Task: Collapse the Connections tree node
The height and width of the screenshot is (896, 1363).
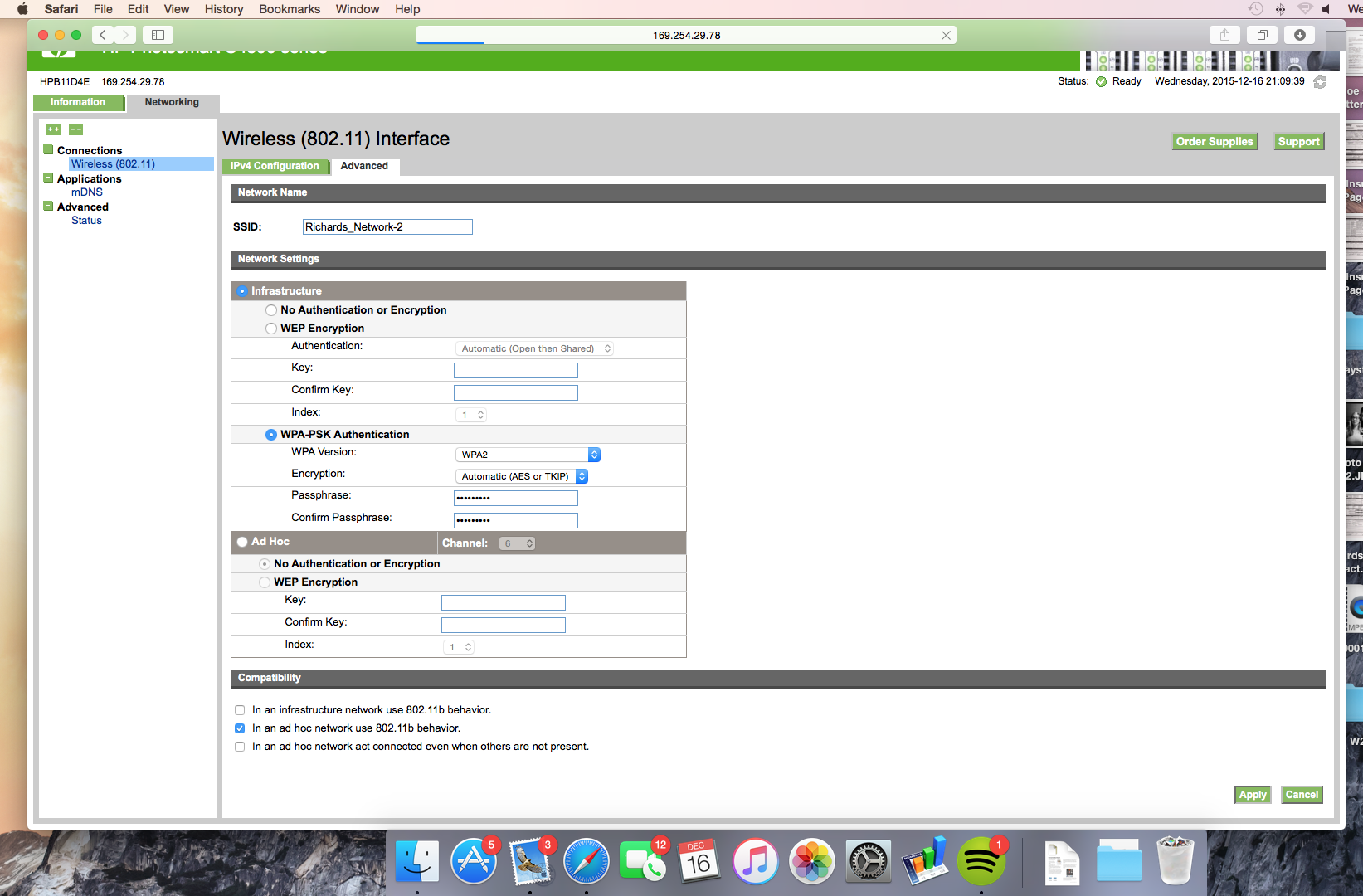Action: click(x=48, y=150)
